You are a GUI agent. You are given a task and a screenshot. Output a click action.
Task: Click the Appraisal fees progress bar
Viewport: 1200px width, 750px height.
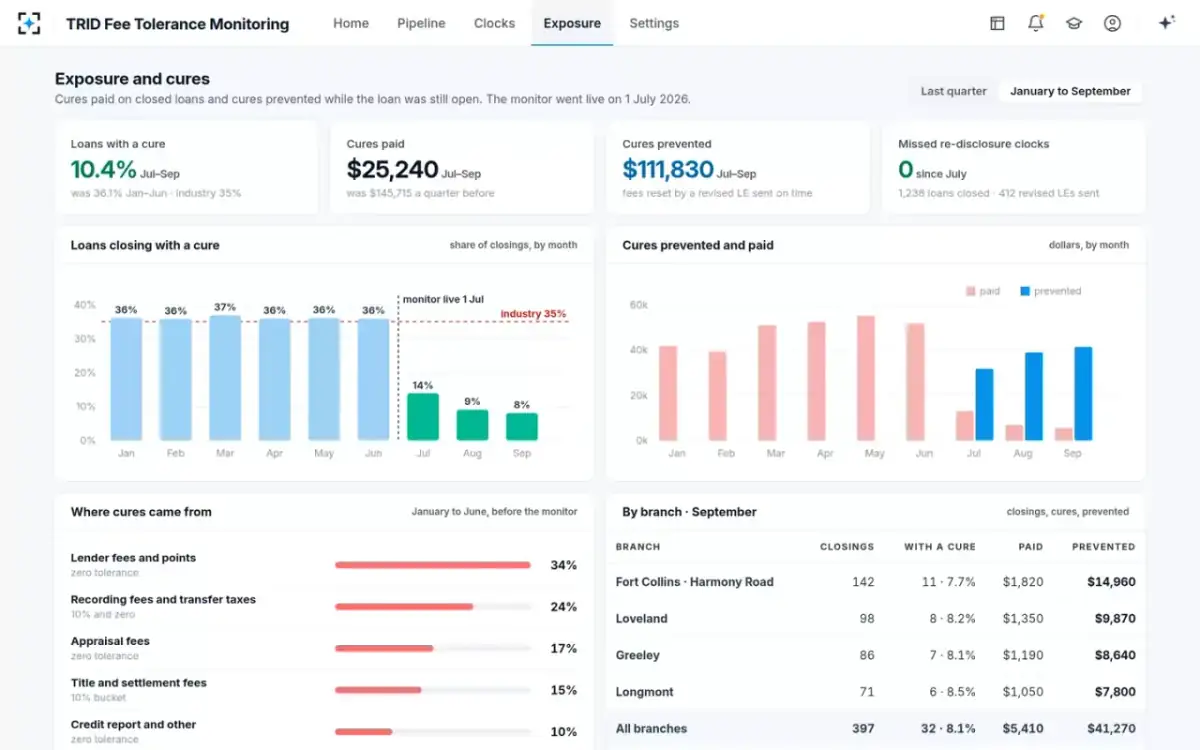433,648
